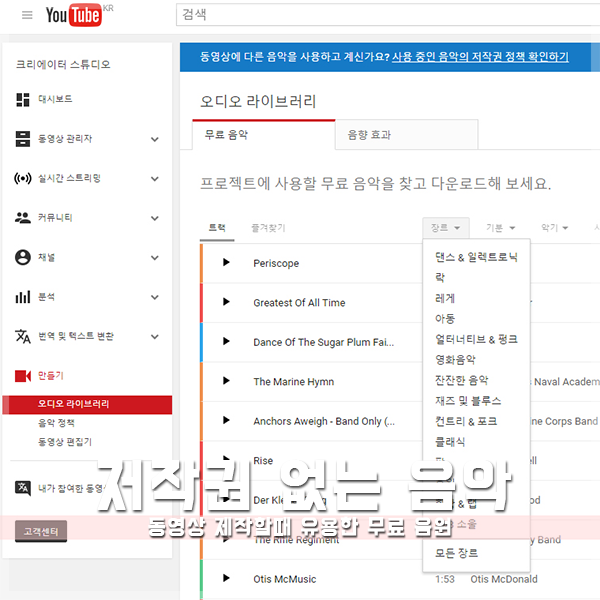Choose 얼터너티브 & 펑크 genre

tap(476, 339)
